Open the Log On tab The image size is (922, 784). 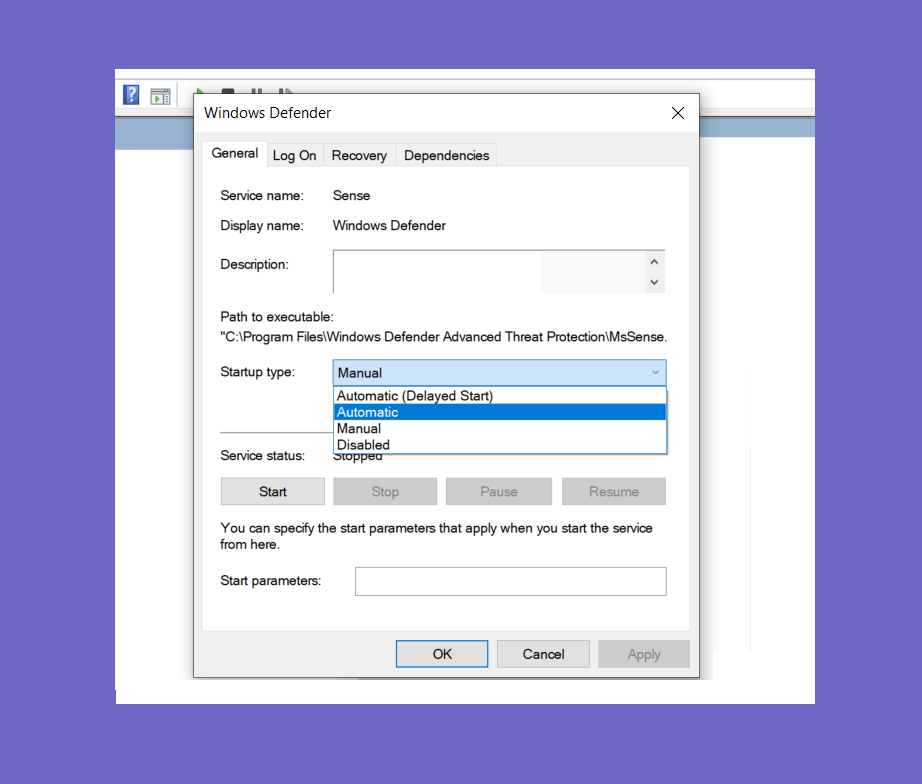pos(295,155)
